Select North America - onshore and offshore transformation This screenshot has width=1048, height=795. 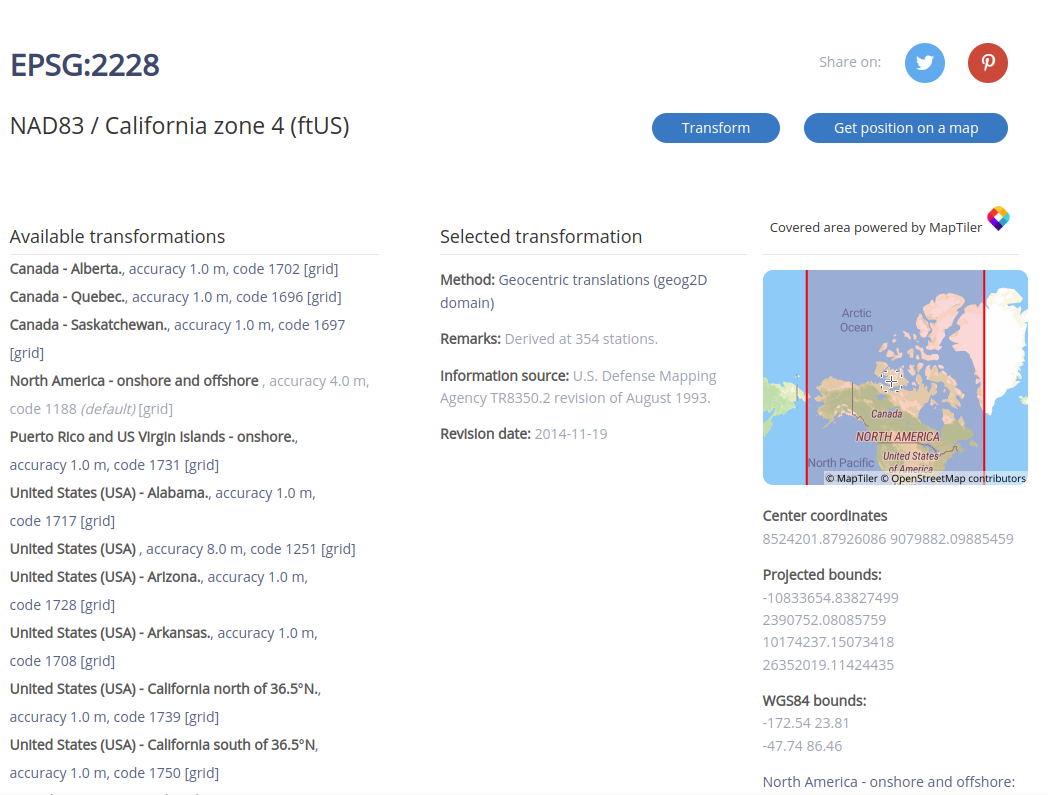point(134,381)
